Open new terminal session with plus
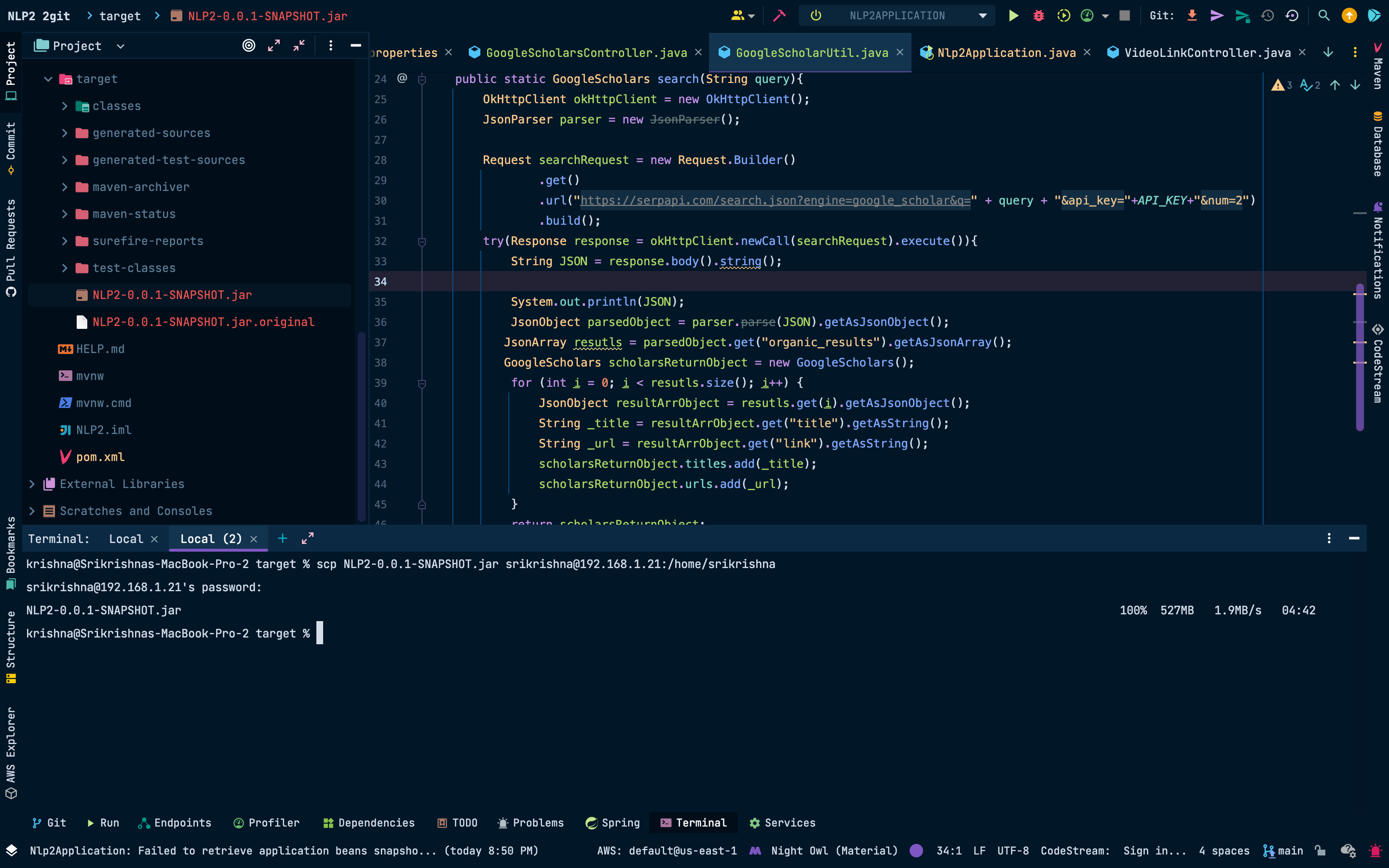This screenshot has height=868, width=1389. coord(283,539)
